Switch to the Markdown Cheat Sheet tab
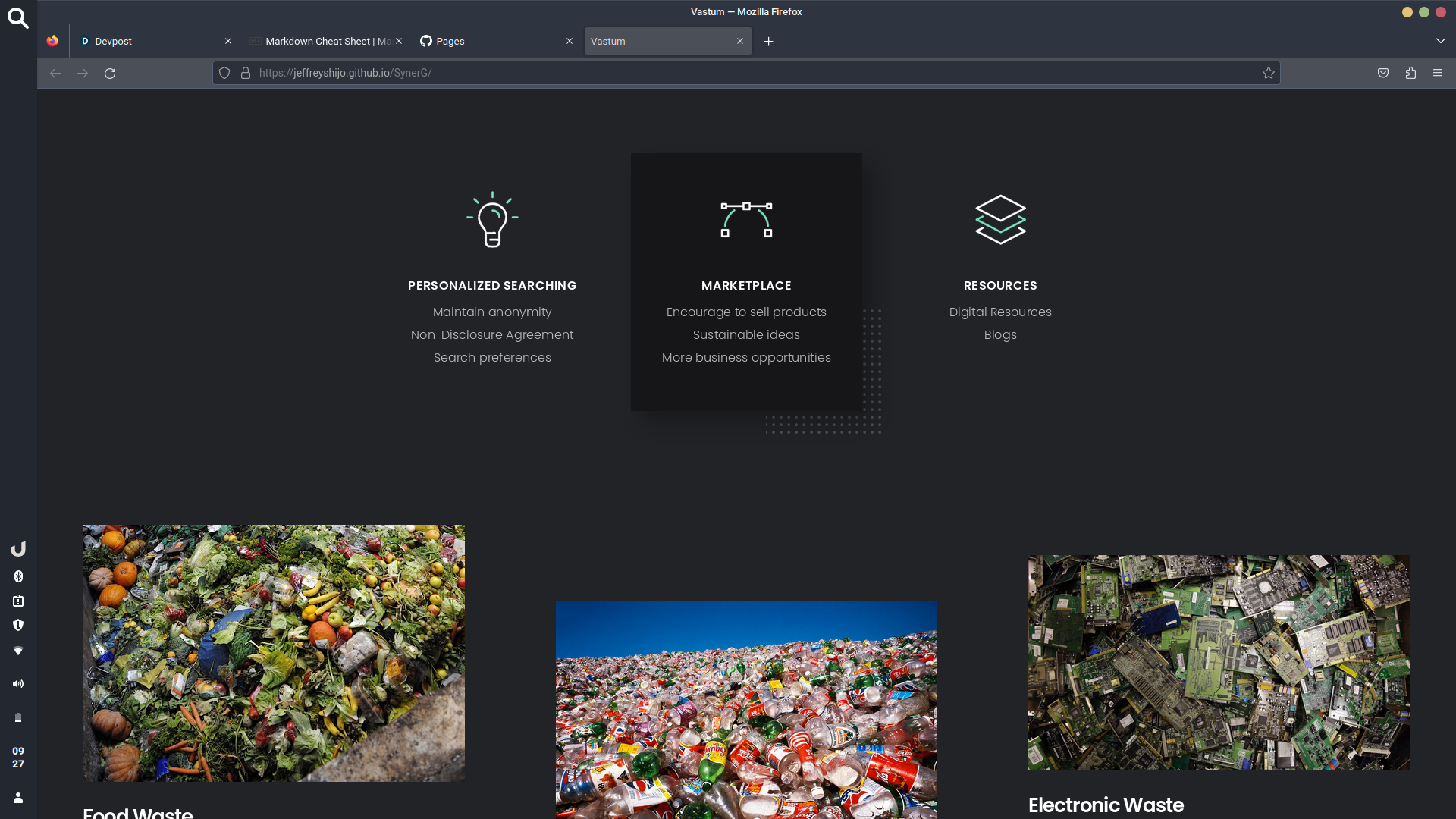Image resolution: width=1456 pixels, height=819 pixels. point(322,42)
